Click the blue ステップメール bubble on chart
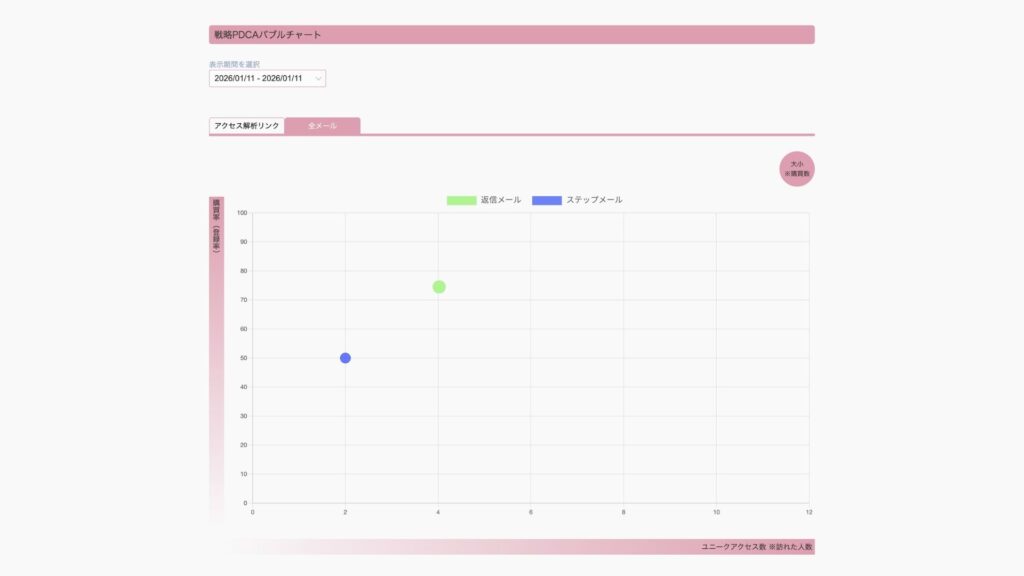Screen dimensions: 1024x576 (345, 358)
